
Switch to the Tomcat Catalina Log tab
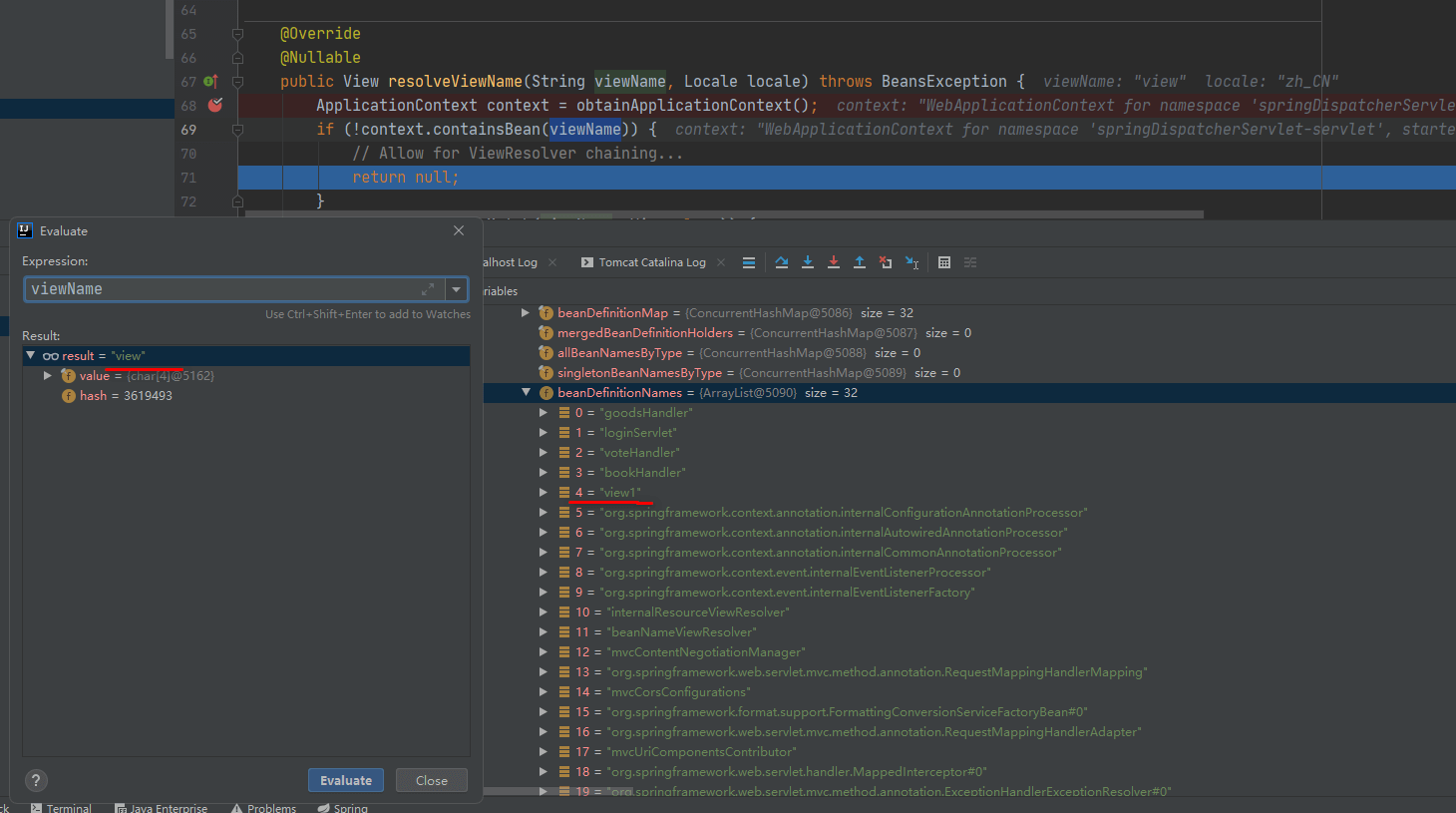[652, 262]
